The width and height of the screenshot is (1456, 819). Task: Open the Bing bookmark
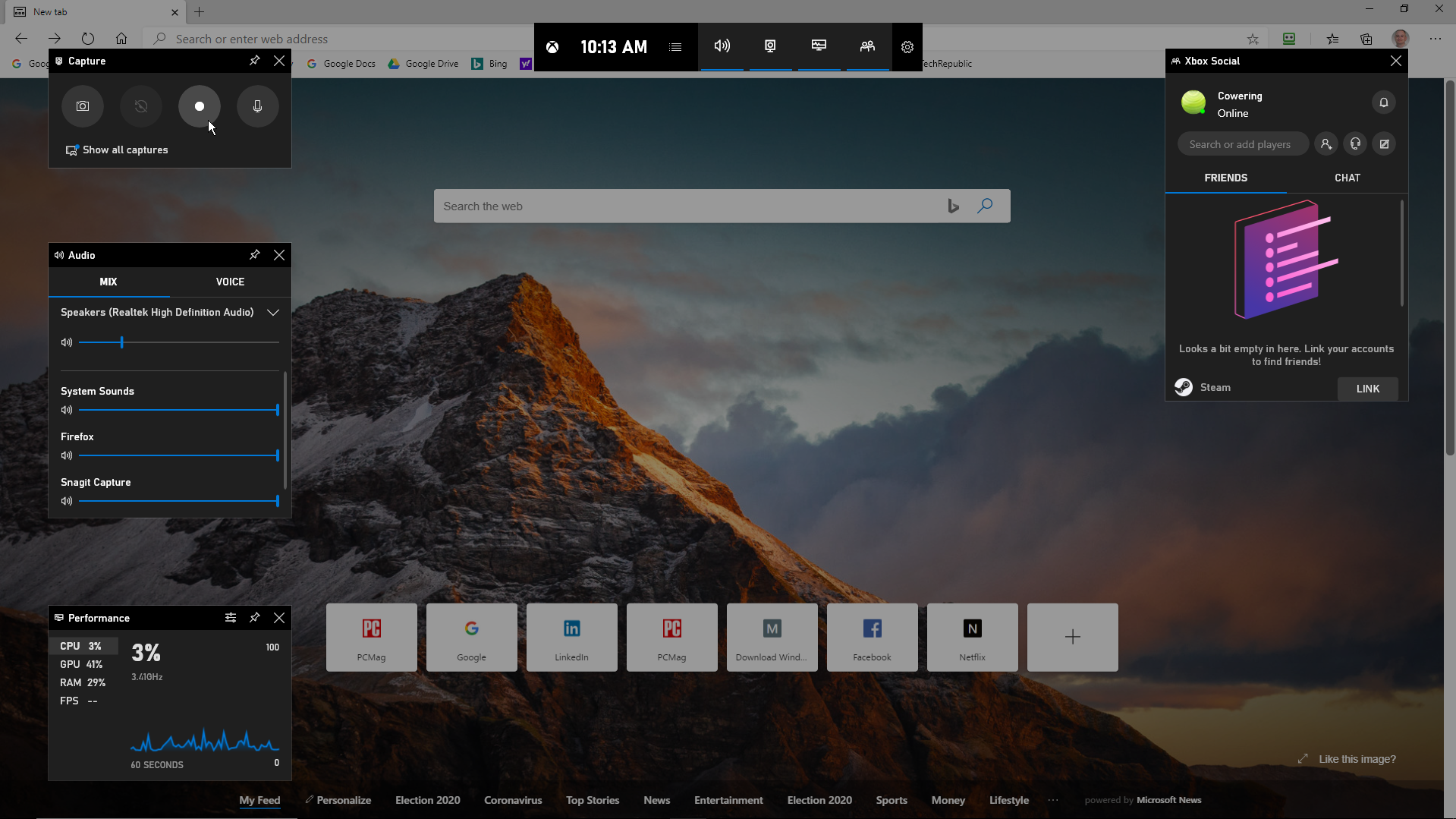(x=489, y=64)
